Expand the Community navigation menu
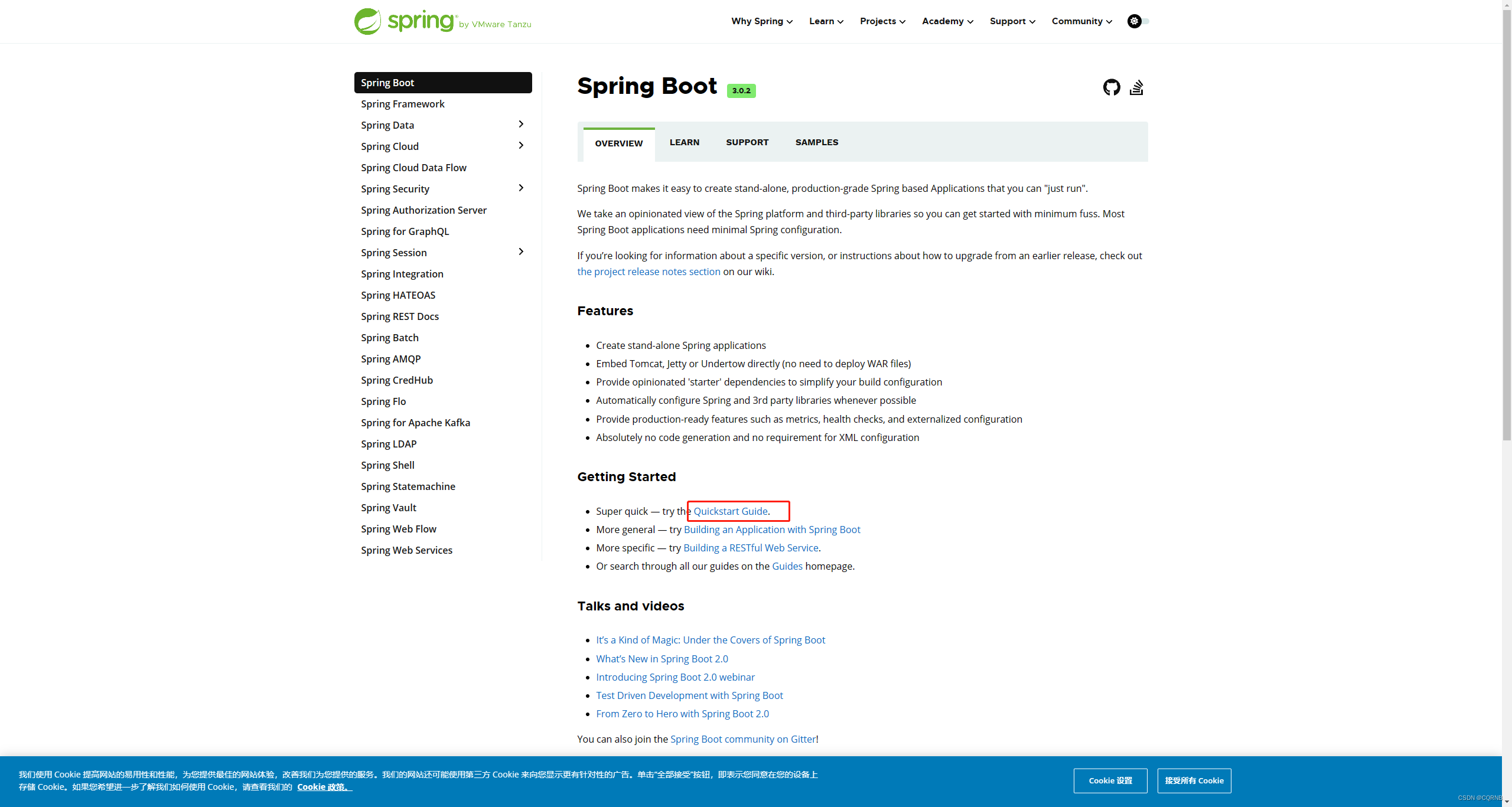 pyautogui.click(x=1081, y=21)
